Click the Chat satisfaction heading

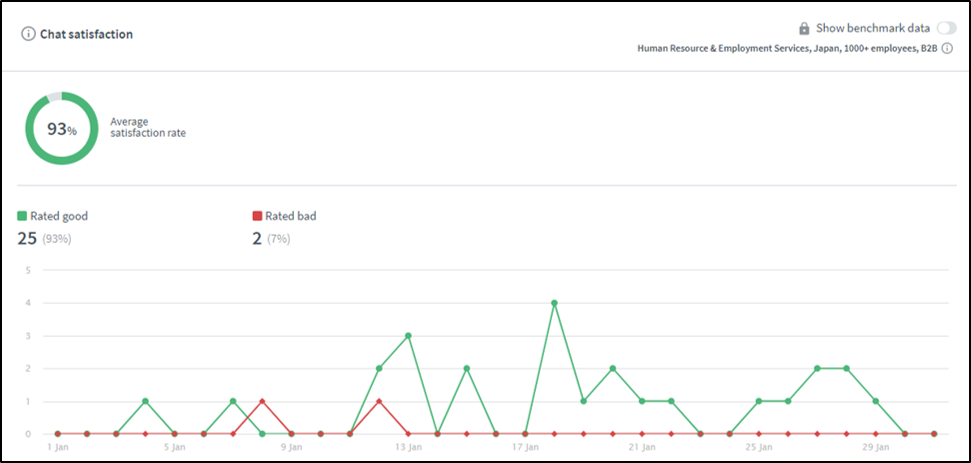pos(86,34)
